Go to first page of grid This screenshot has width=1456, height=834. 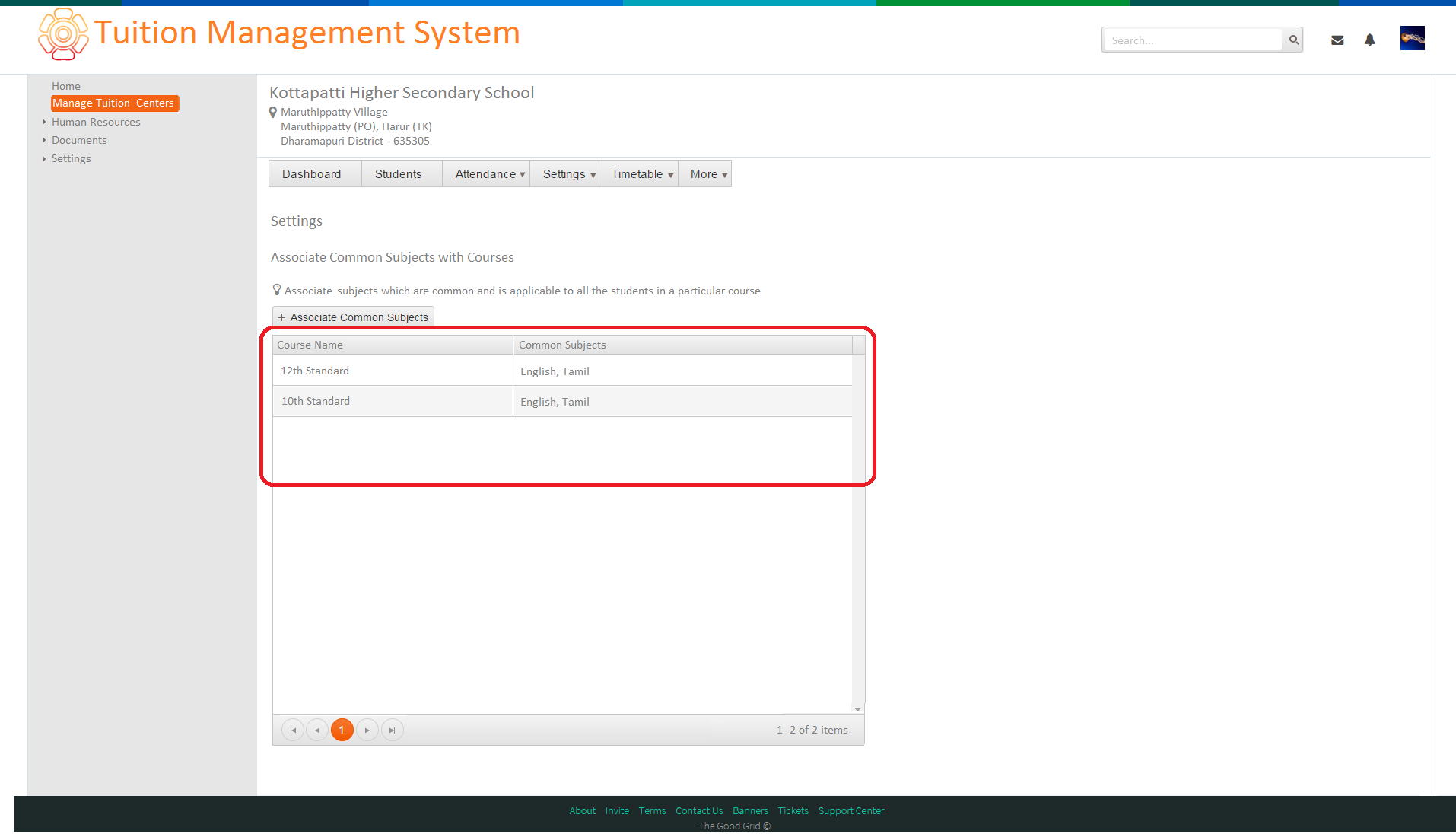click(293, 730)
